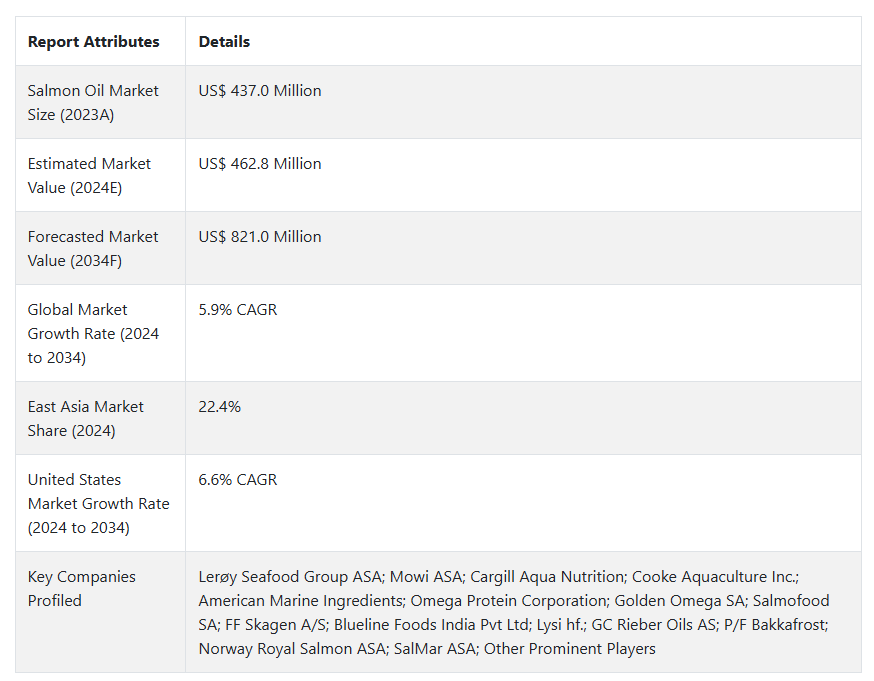Click the 22.4% market share value
The width and height of the screenshot is (874, 681).
tap(220, 407)
